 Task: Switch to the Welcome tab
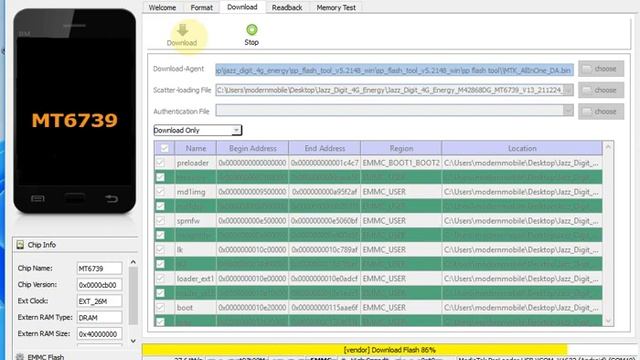click(x=162, y=7)
